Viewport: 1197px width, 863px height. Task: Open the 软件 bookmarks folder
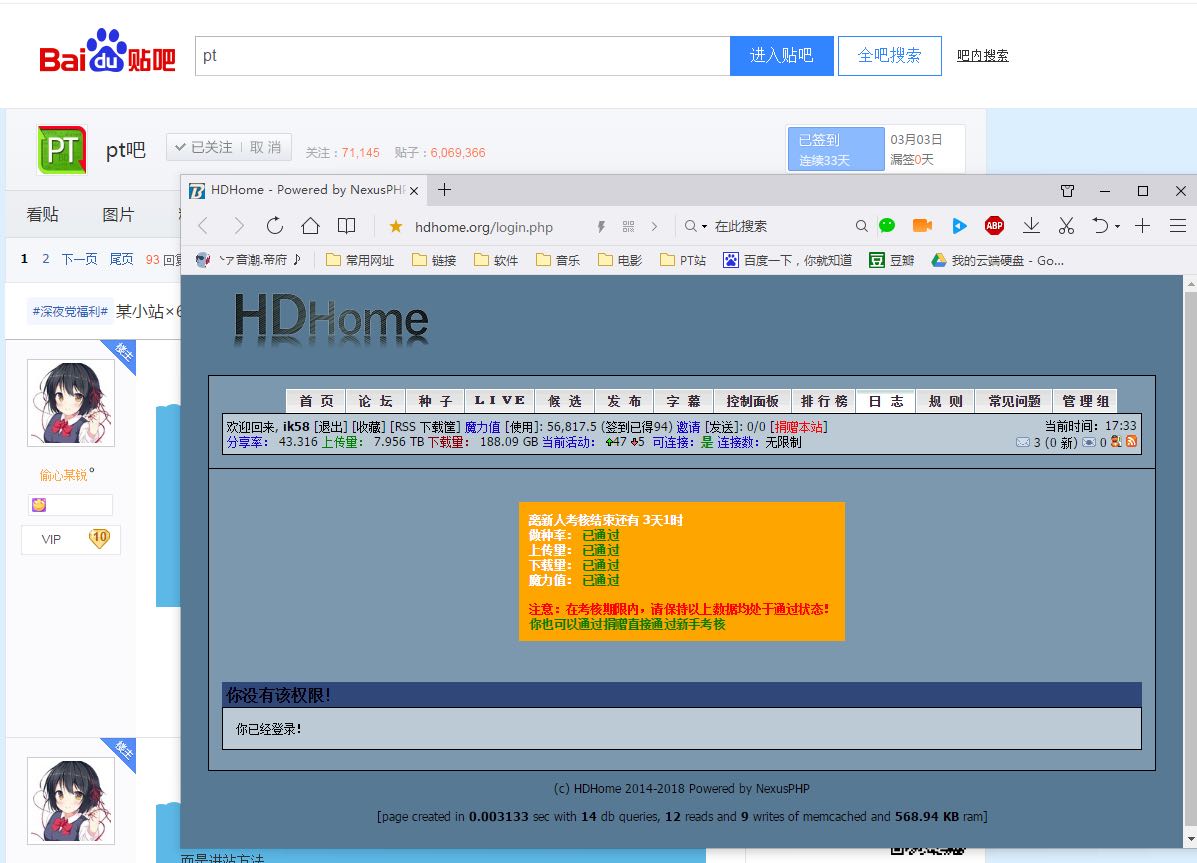point(496,260)
